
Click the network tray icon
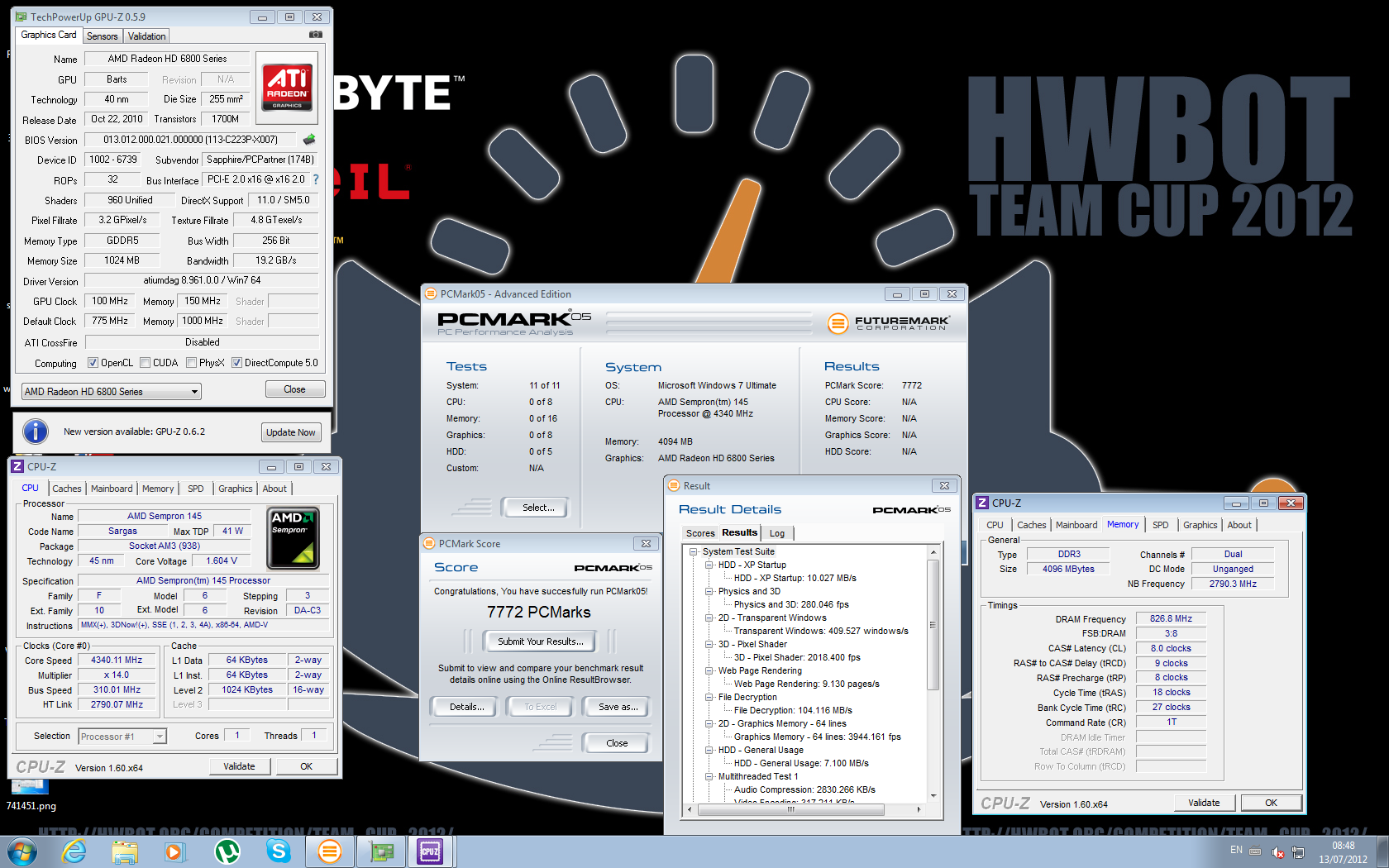pyautogui.click(x=1298, y=851)
